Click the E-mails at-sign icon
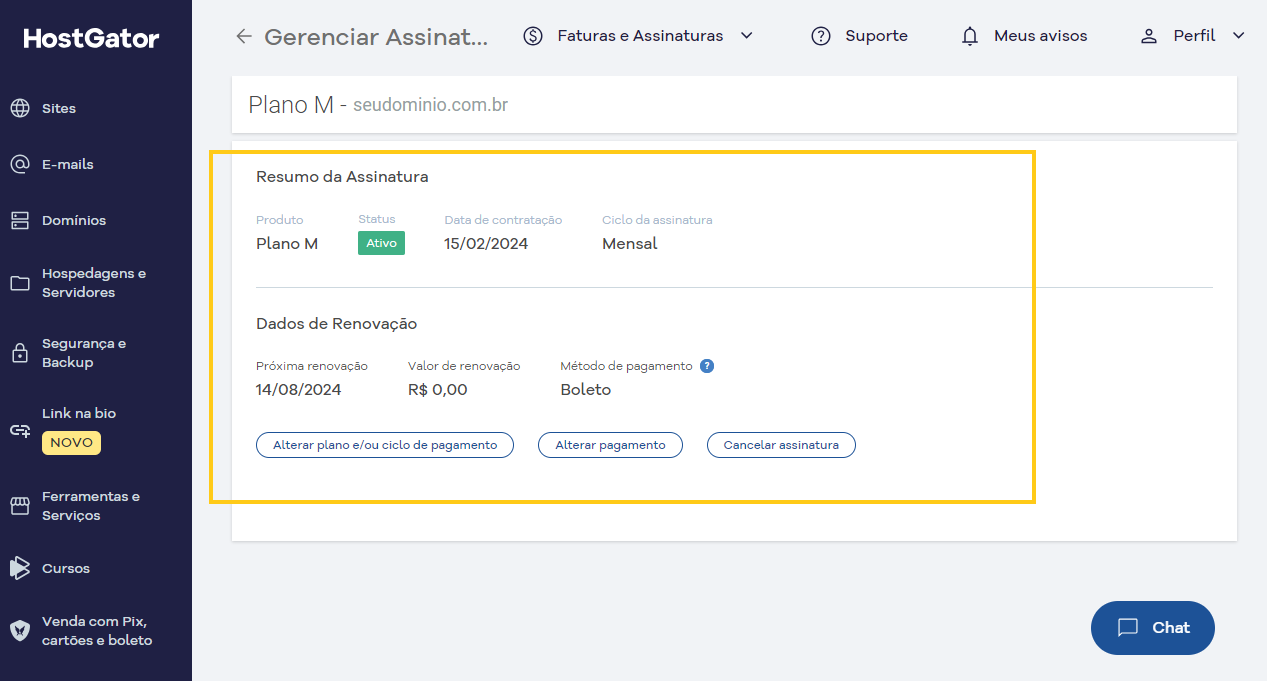 (20, 164)
